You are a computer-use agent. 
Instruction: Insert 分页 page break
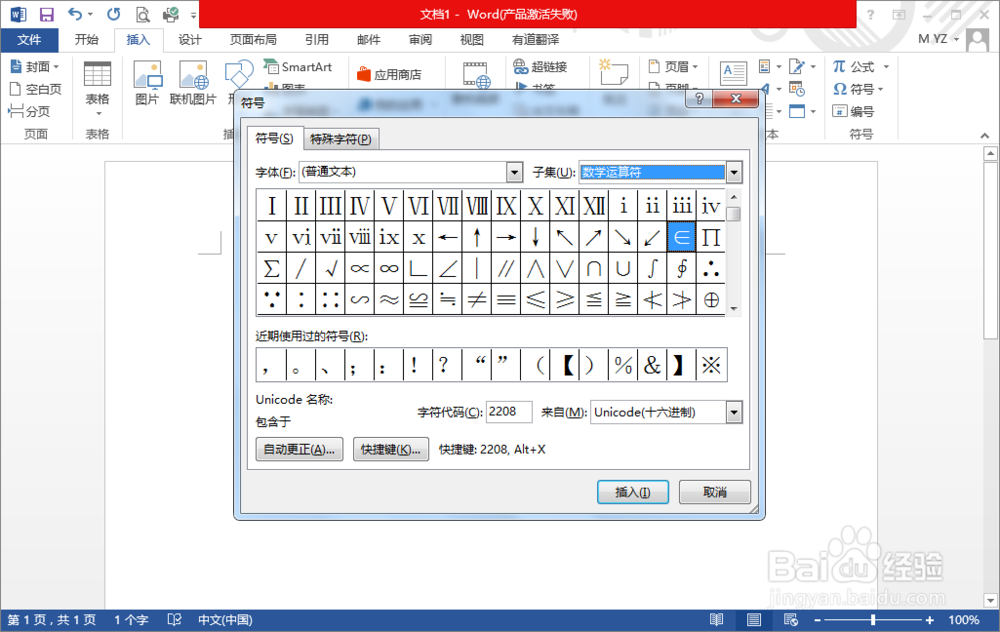29,111
